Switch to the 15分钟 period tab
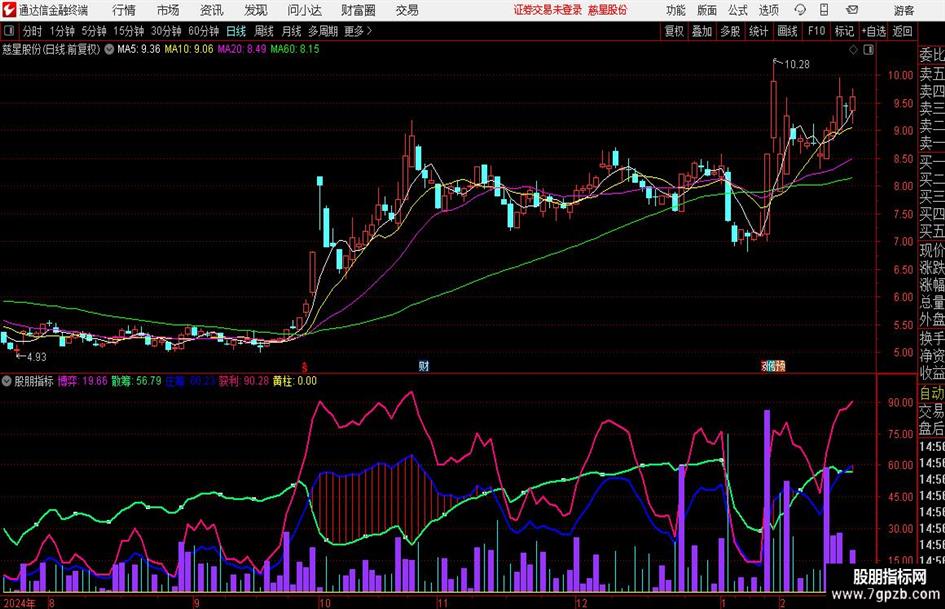Image resolution: width=945 pixels, height=609 pixels. [128, 31]
